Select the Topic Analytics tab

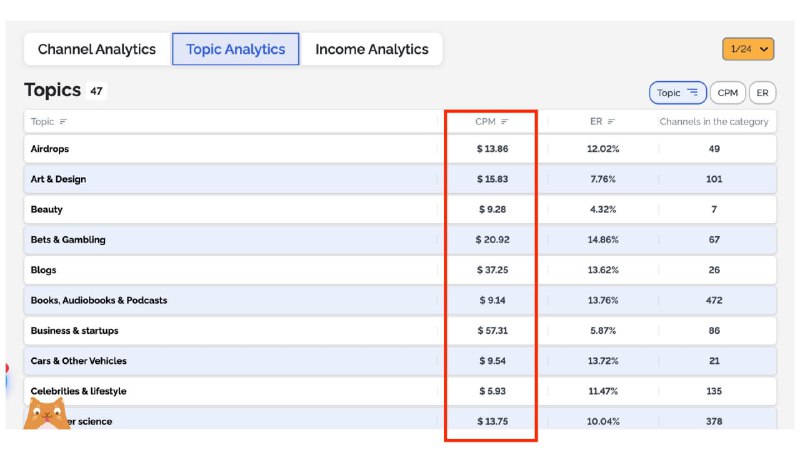(235, 49)
